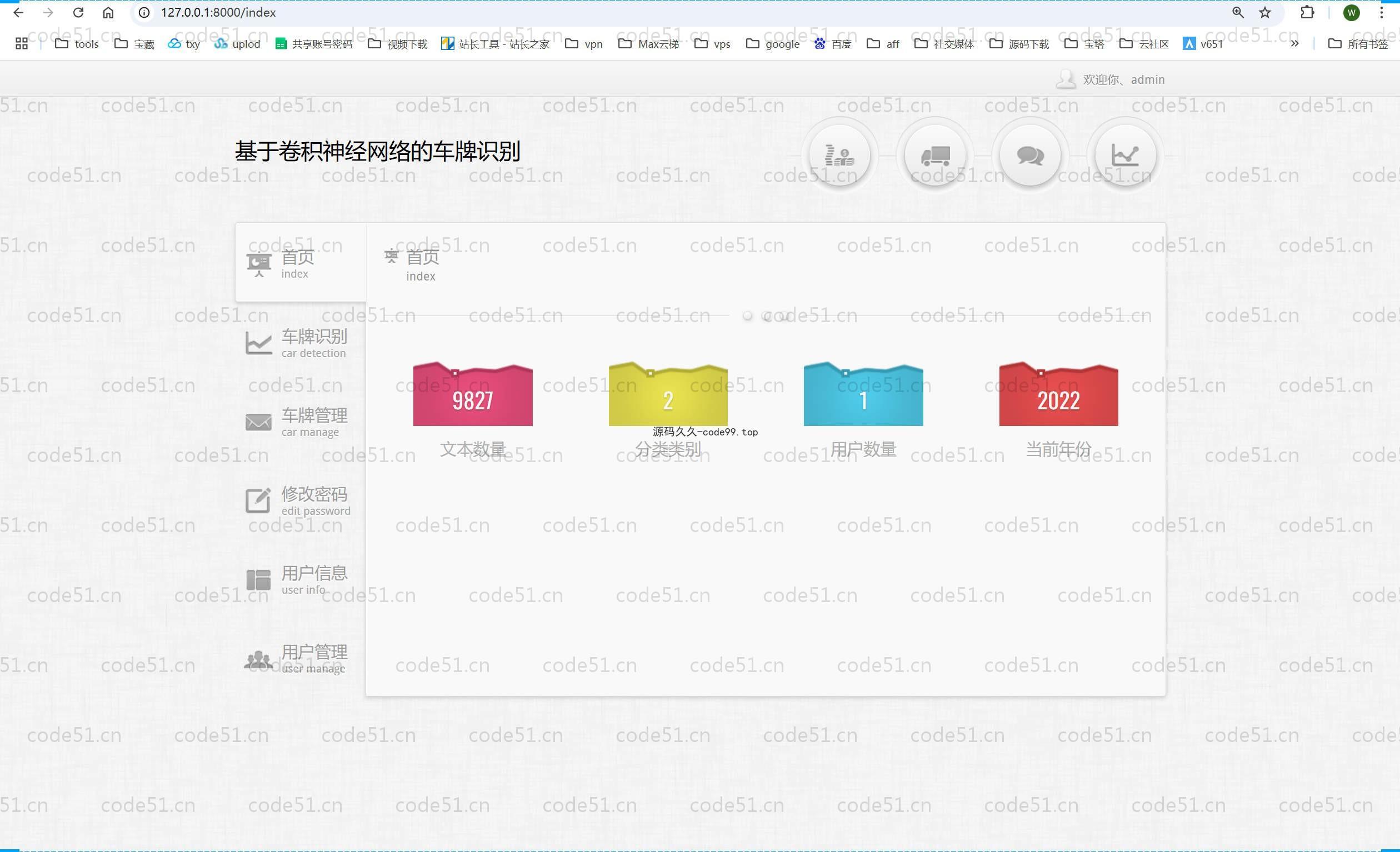Open 用户管理 user manage page
This screenshot has height=852, width=1400.
pos(301,658)
